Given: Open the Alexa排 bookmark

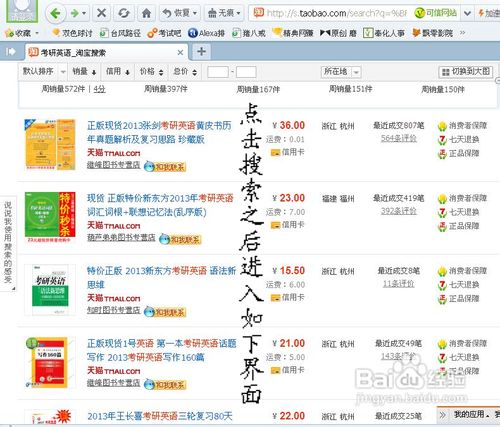Looking at the screenshot, I should point(206,33).
